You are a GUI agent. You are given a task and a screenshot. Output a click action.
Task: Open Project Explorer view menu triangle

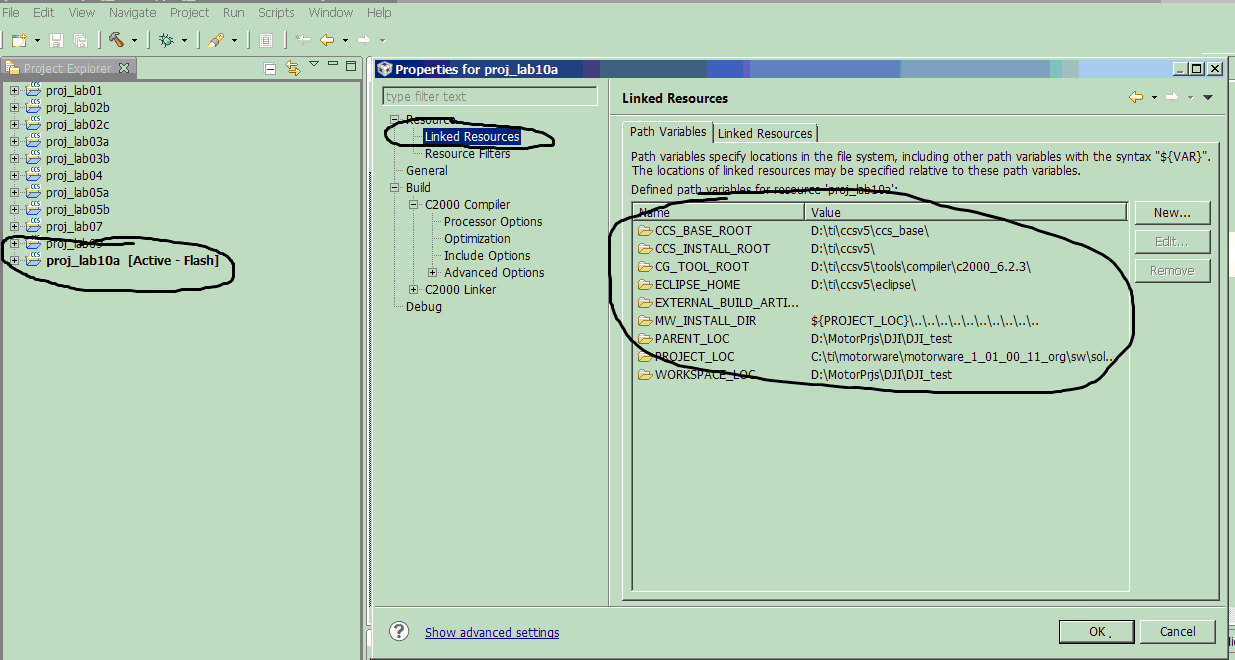(x=314, y=64)
